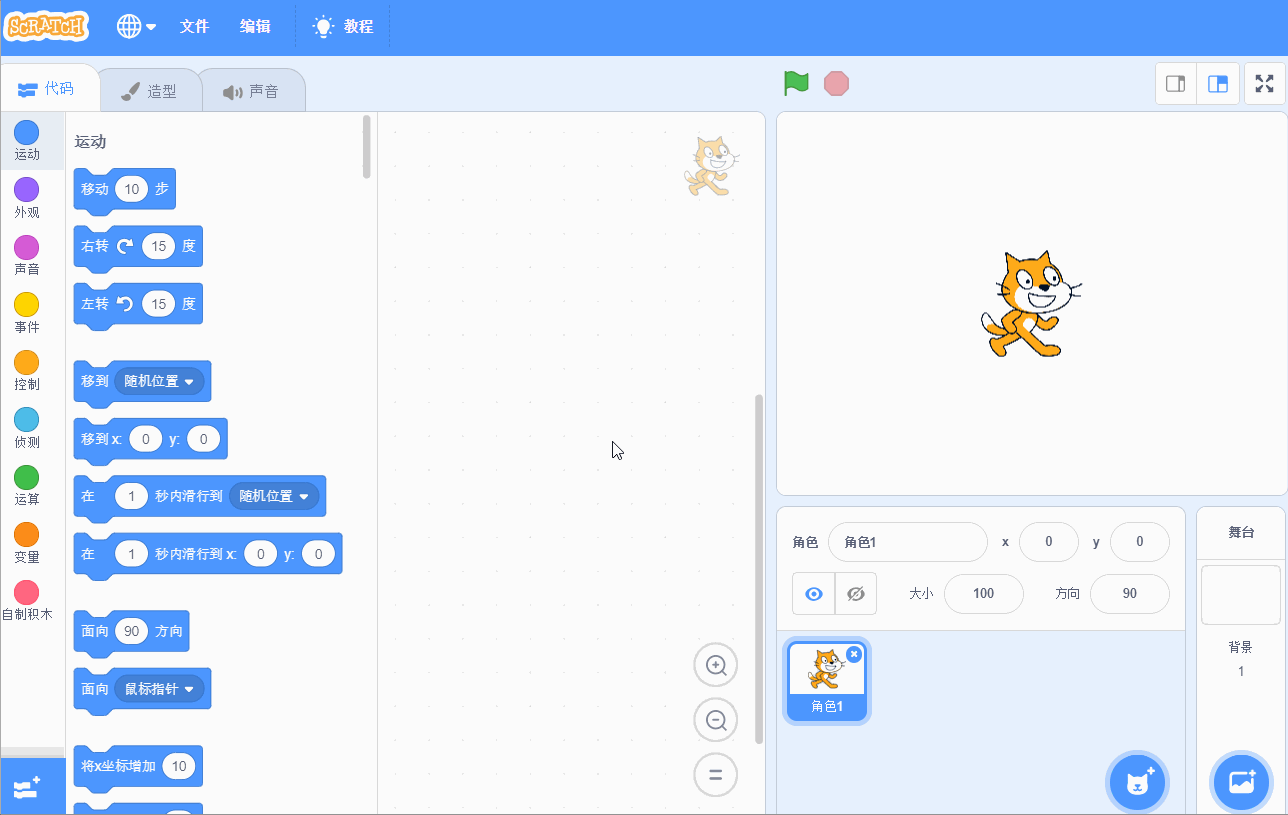Viewport: 1288px width, 815px height.
Task: Select the 侦测 block category
Action: click(x=27, y=428)
